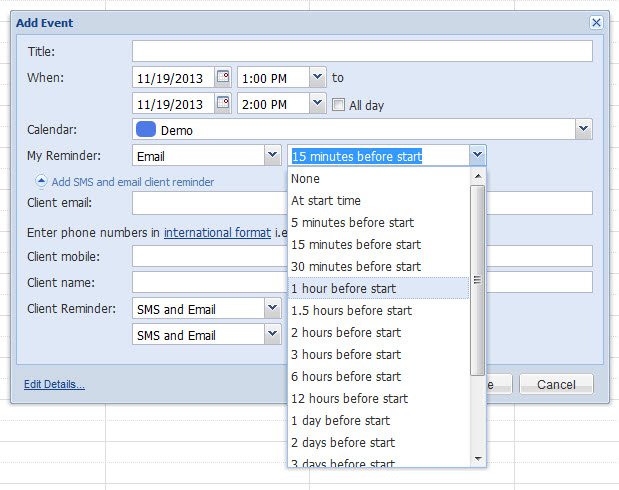This screenshot has height=490, width=619.
Task: Open end date calendar picker icon
Action: coord(223,103)
